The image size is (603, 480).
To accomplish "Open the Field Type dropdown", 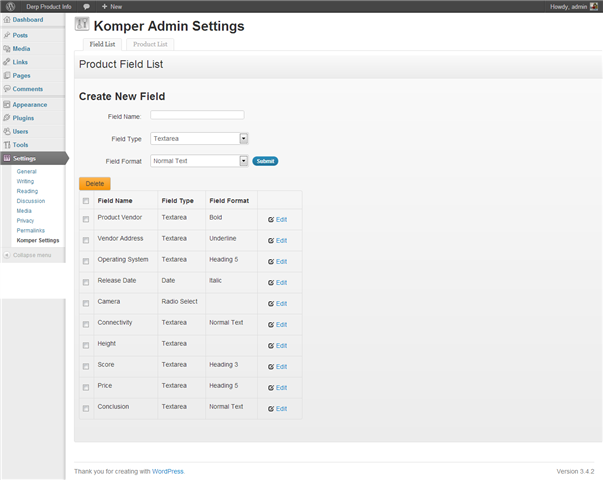I will point(199,138).
